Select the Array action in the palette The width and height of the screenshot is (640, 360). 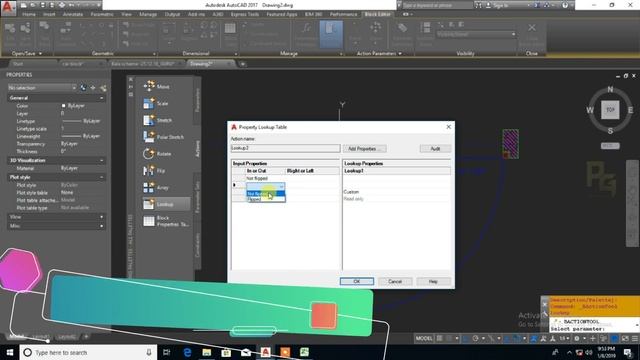(x=156, y=187)
